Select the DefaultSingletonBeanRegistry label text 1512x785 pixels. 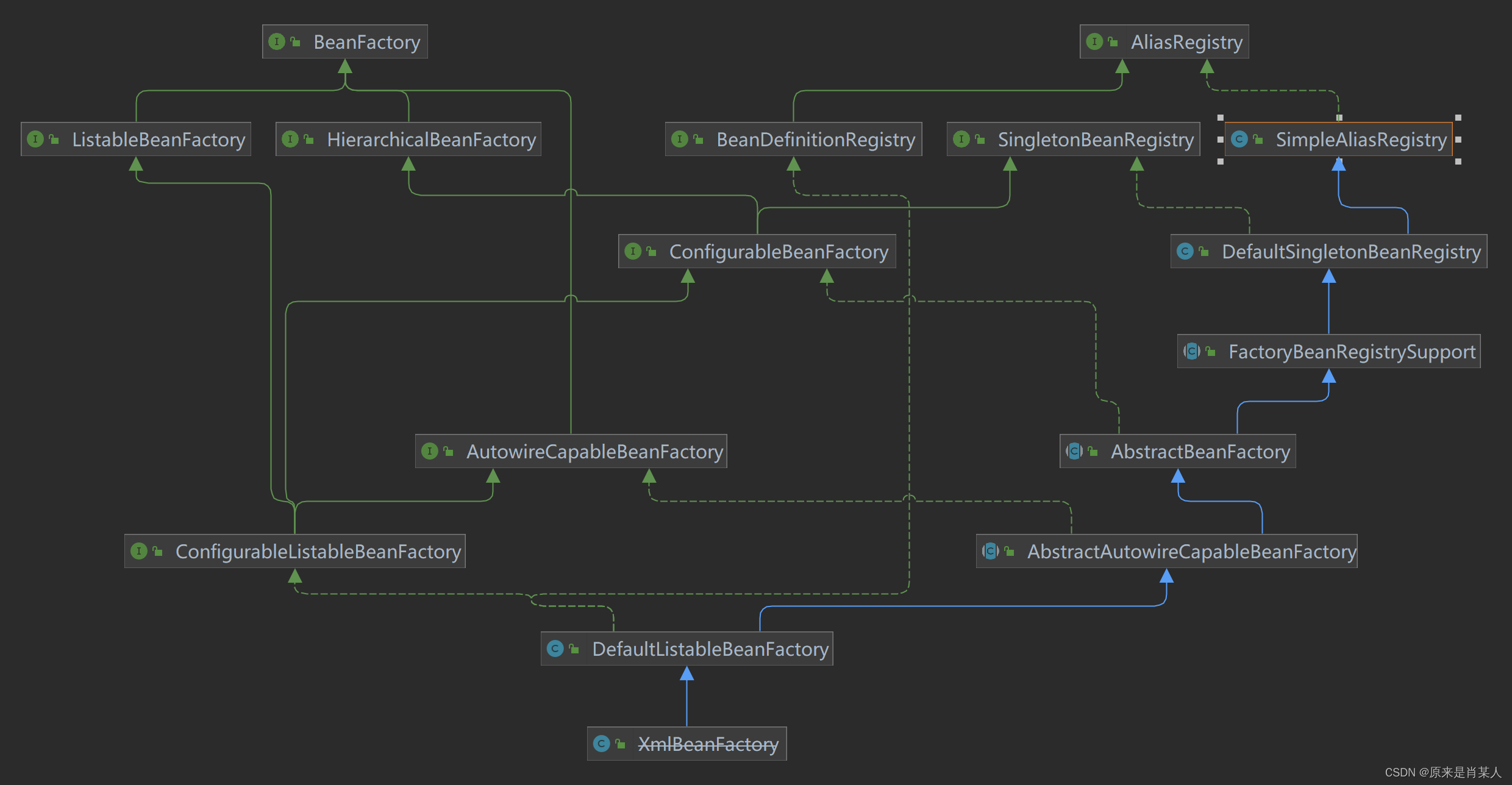tap(1352, 252)
